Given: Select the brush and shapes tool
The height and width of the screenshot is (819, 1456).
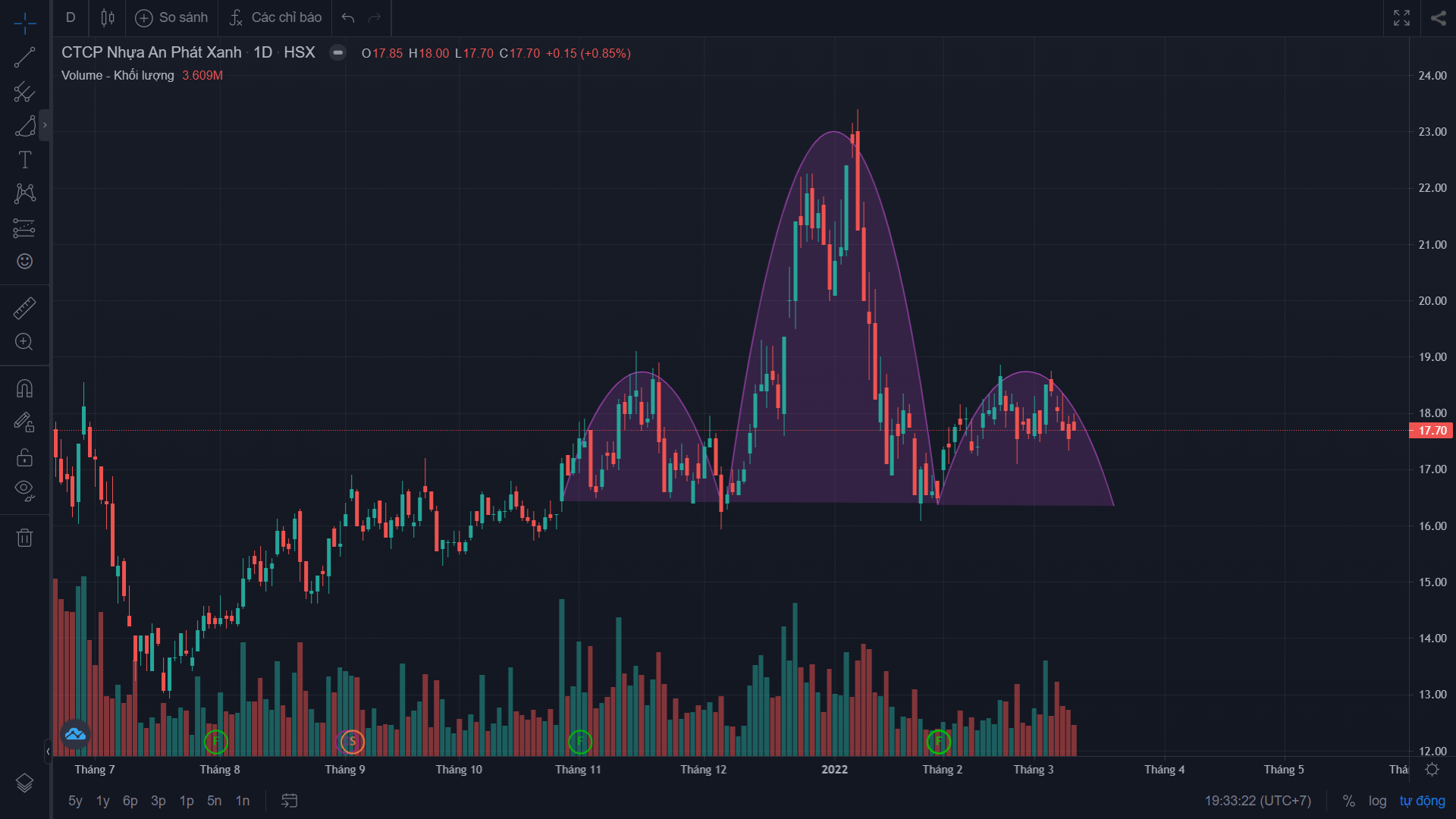Looking at the screenshot, I should click(24, 126).
